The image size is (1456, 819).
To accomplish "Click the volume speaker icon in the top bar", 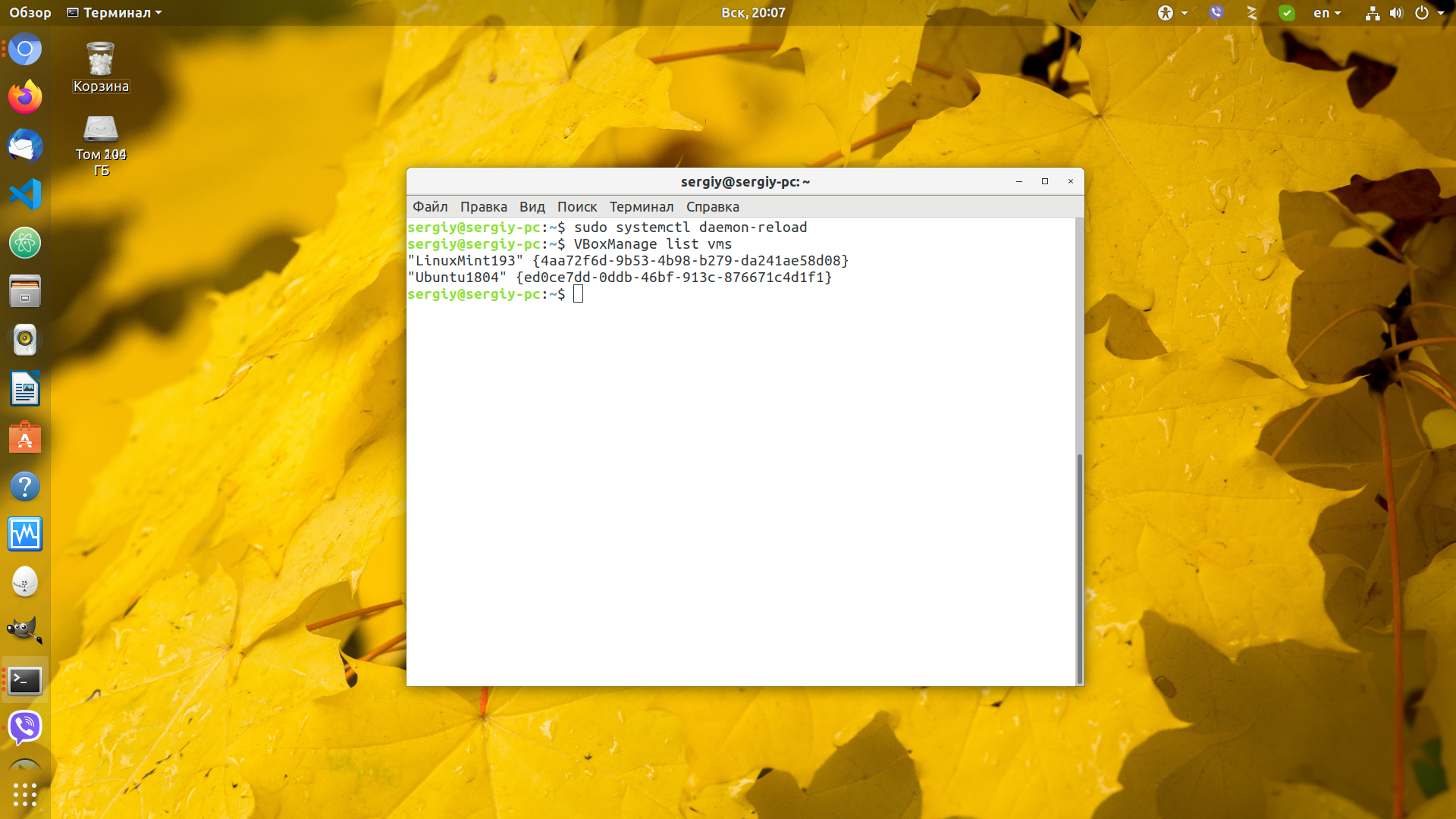I will coord(1396,13).
